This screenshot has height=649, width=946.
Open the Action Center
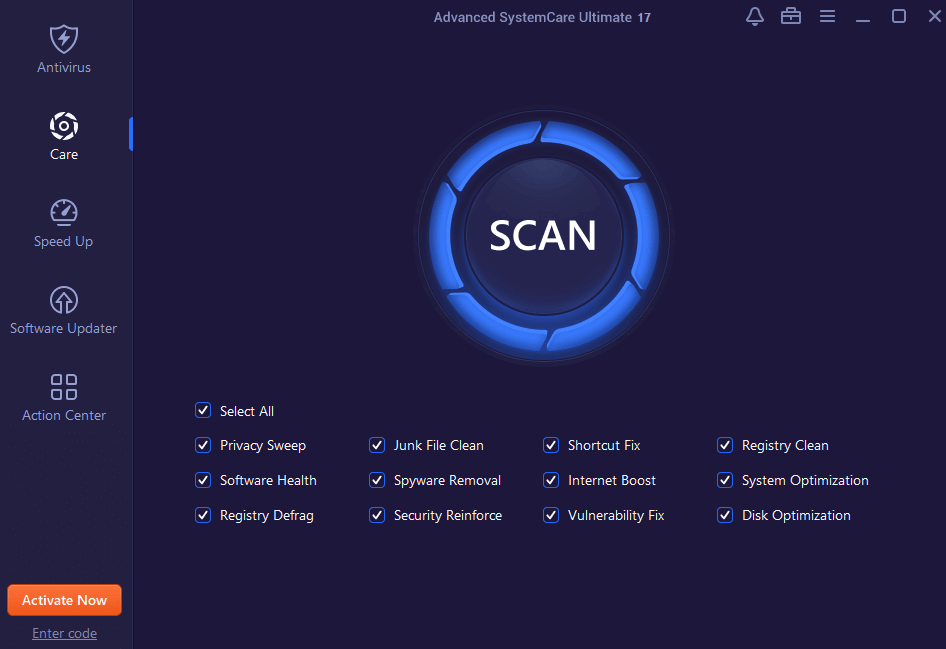63,396
